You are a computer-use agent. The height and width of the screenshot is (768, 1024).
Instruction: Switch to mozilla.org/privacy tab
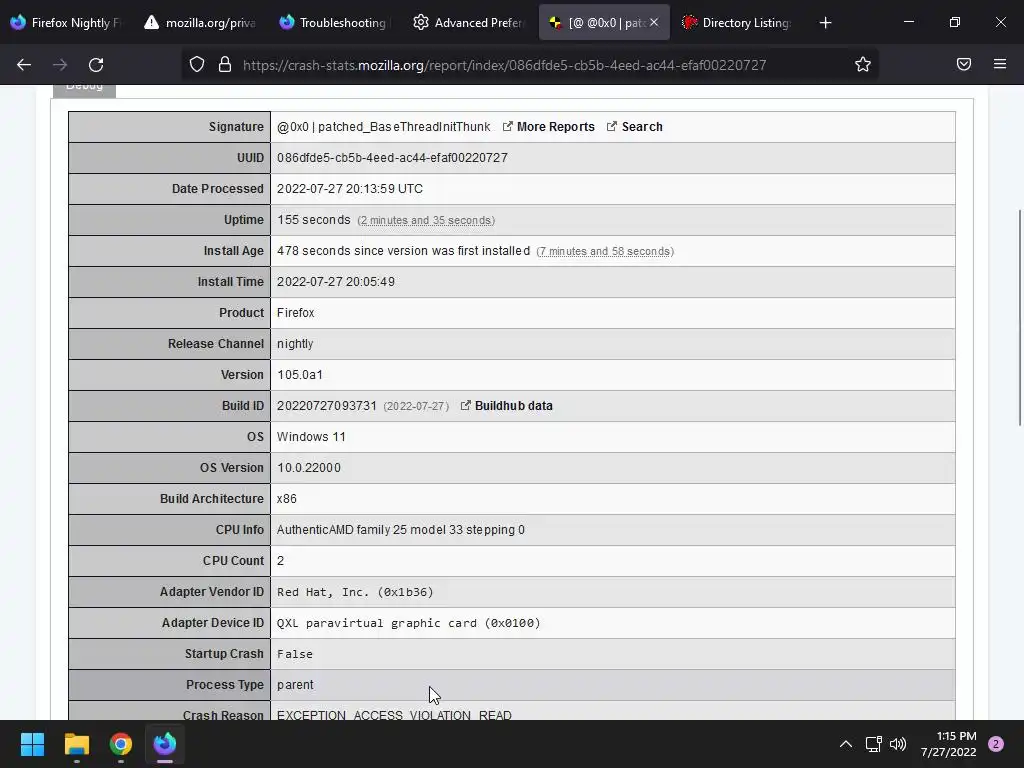point(201,23)
